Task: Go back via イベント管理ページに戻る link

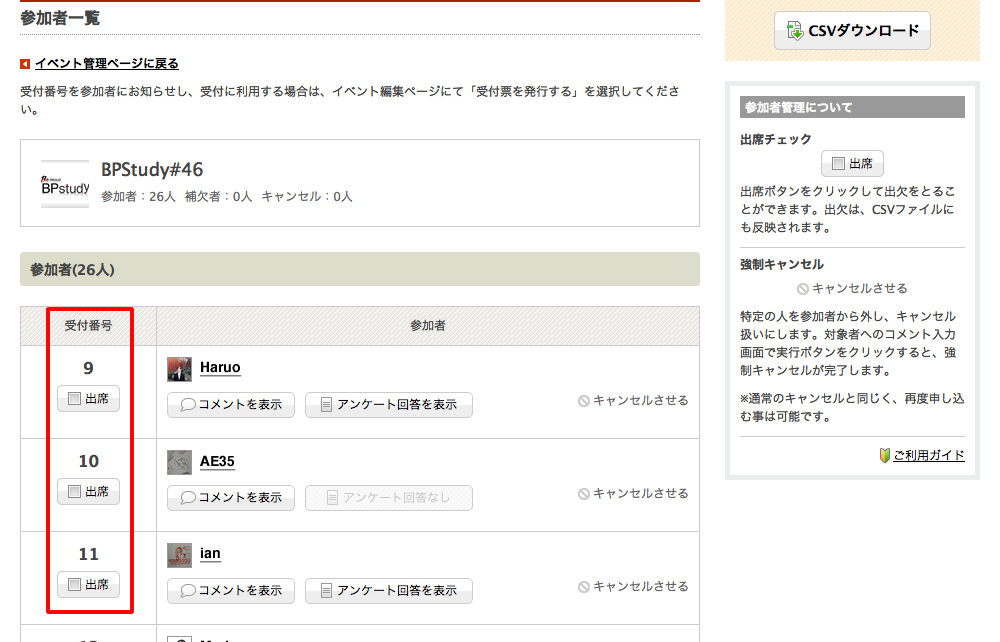Action: tap(107, 64)
